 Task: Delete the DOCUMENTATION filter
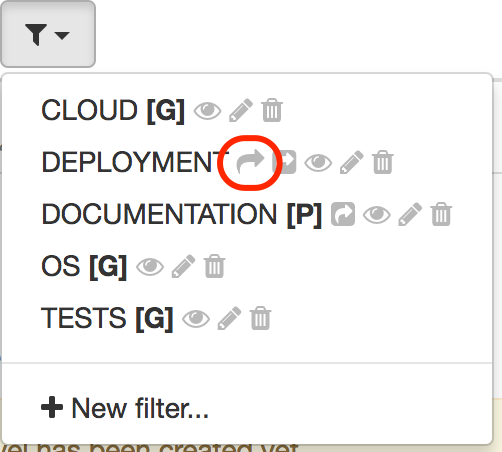441,214
